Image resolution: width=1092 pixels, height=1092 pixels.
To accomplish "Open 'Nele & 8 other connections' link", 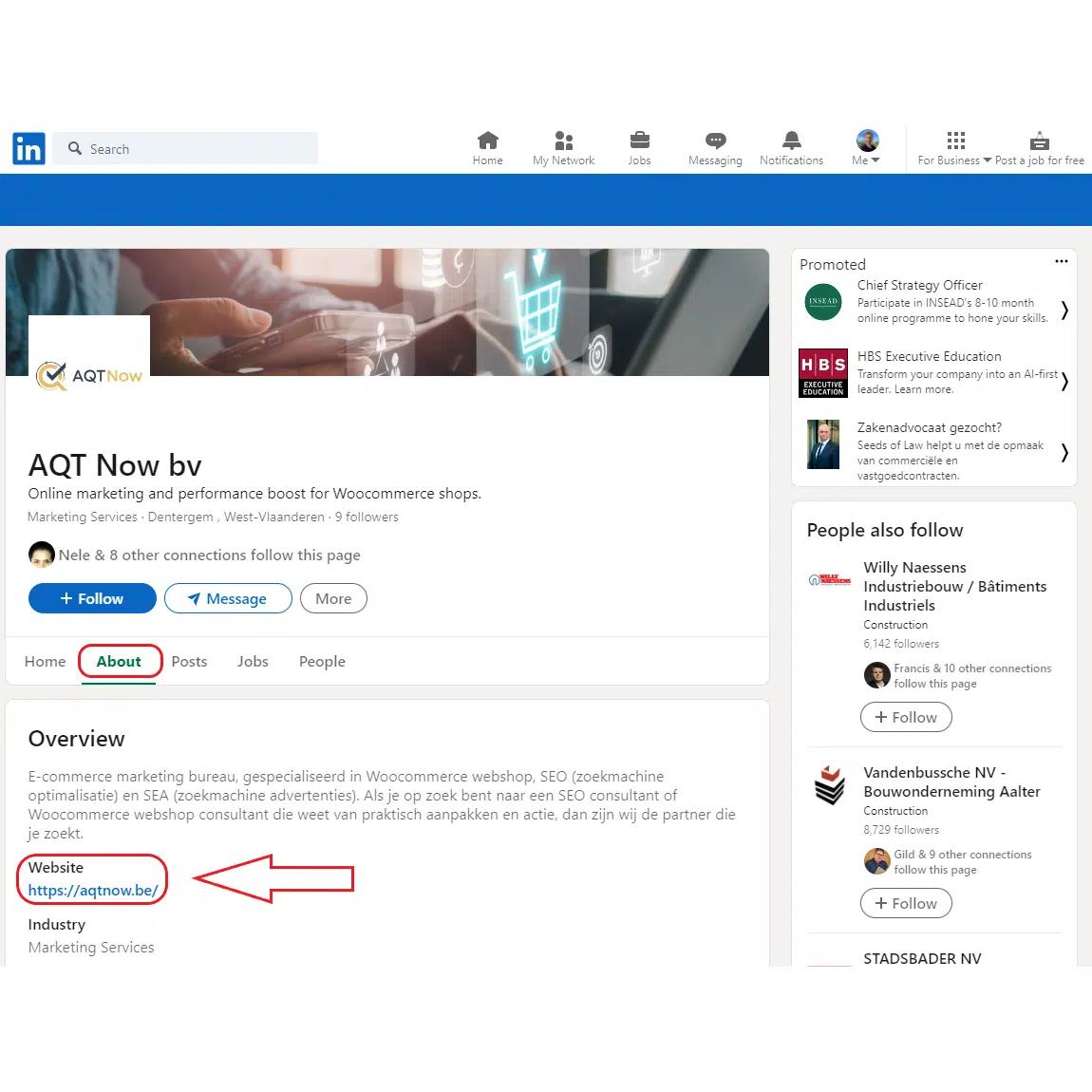I will (210, 555).
